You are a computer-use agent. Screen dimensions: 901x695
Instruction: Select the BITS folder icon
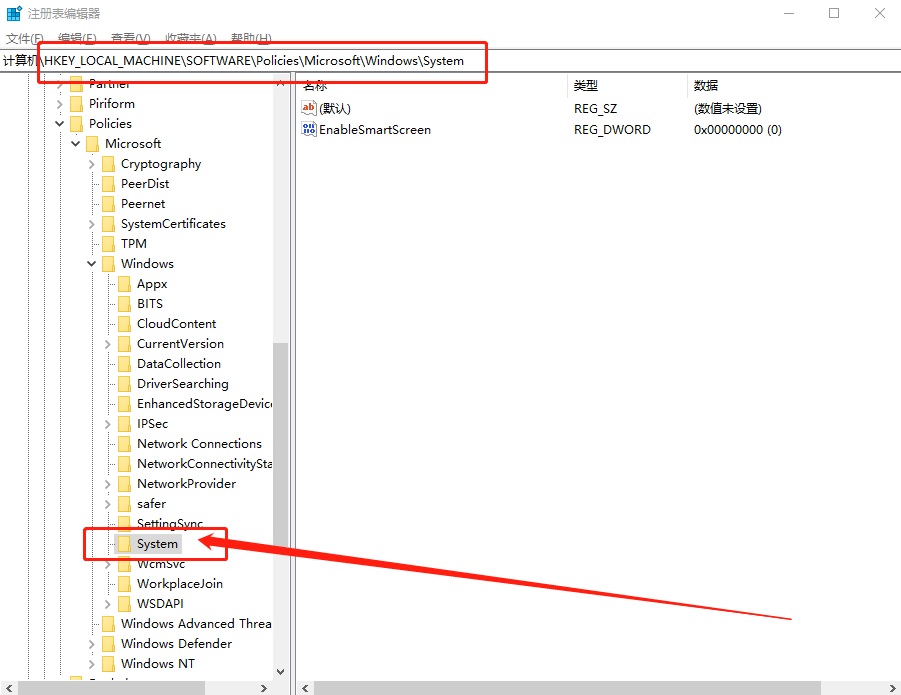[x=124, y=304]
